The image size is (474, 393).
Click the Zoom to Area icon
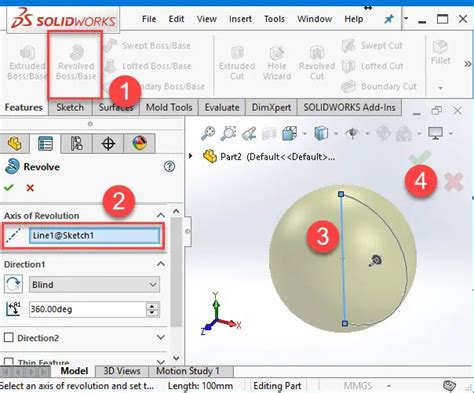point(228,134)
